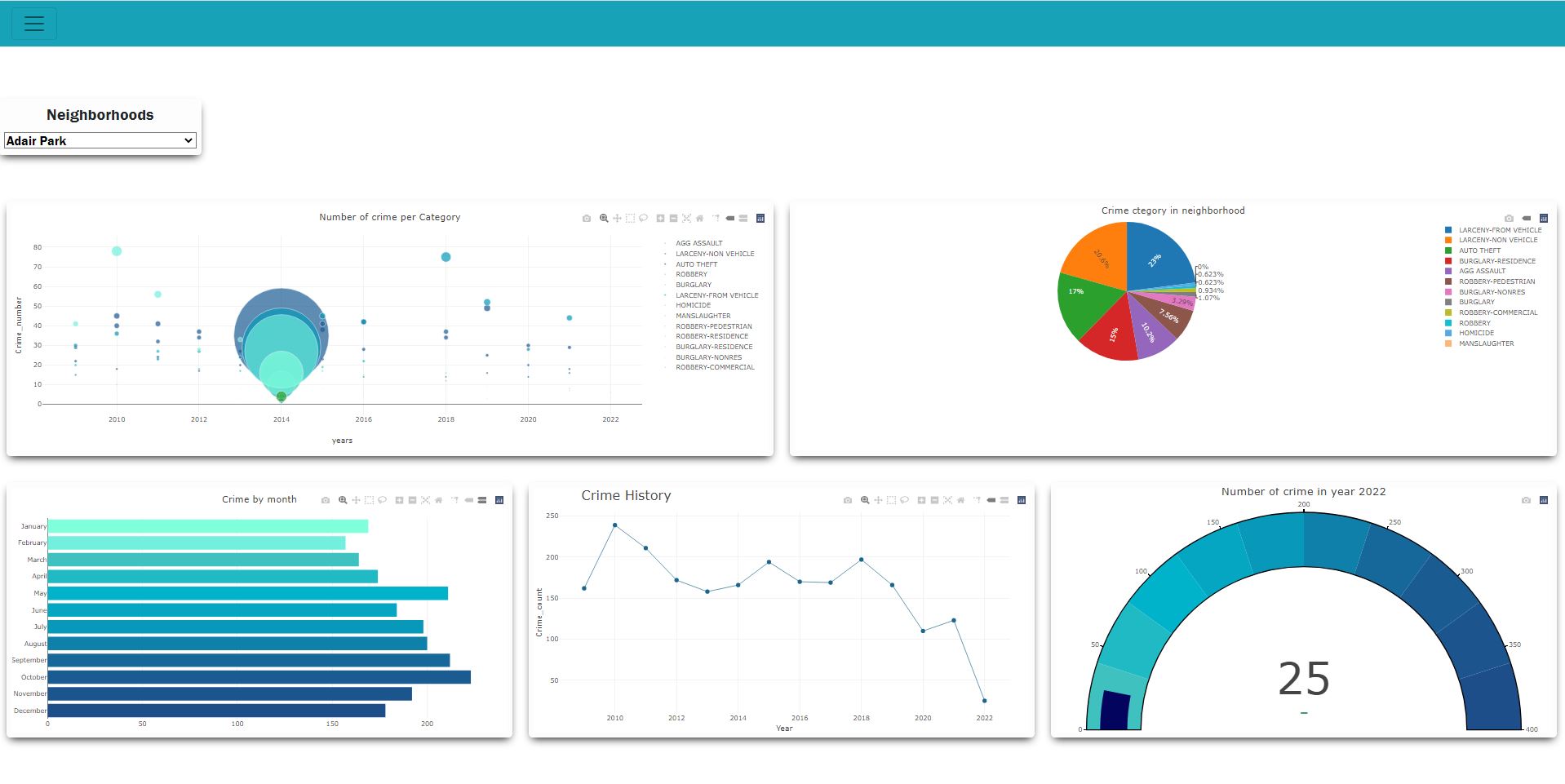This screenshot has width=1565, height=784.
Task: Click green AUTO THEFT swatch in pie legend
Action: [1448, 250]
